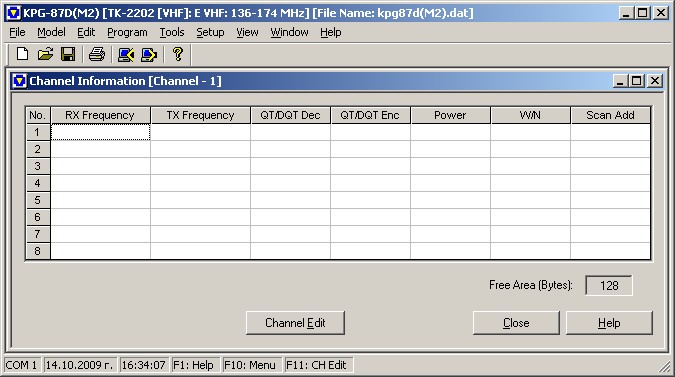Click the RX Frequency column header

coord(100,115)
